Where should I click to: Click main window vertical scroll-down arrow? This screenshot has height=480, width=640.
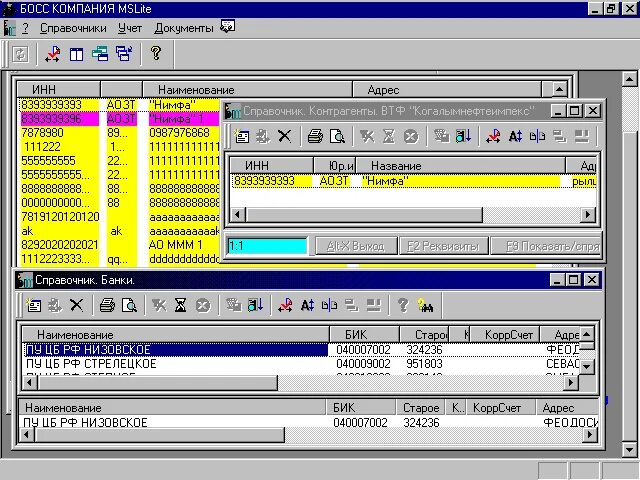point(629,450)
